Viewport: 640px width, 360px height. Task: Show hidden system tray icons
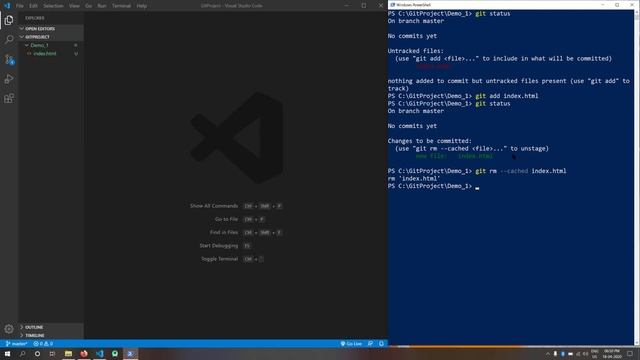[548, 354]
